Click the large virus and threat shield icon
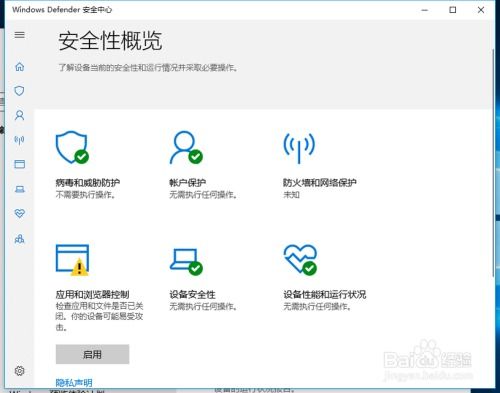Image resolution: width=500 pixels, height=393 pixels. (72, 147)
